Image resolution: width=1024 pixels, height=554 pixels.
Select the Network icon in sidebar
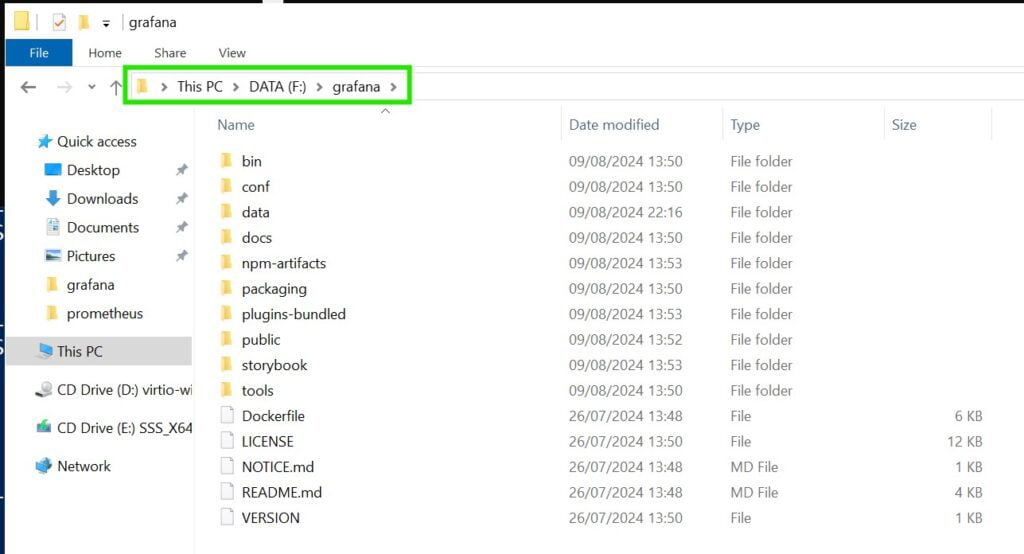(44, 466)
